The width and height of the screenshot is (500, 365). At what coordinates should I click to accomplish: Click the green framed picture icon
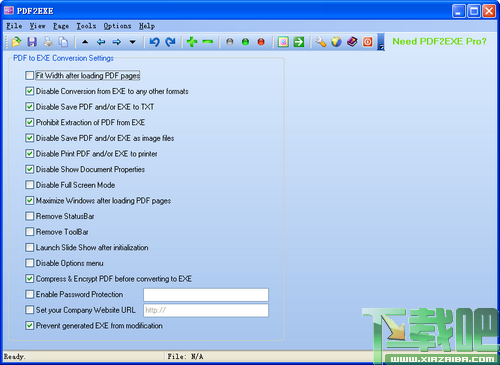point(283,42)
